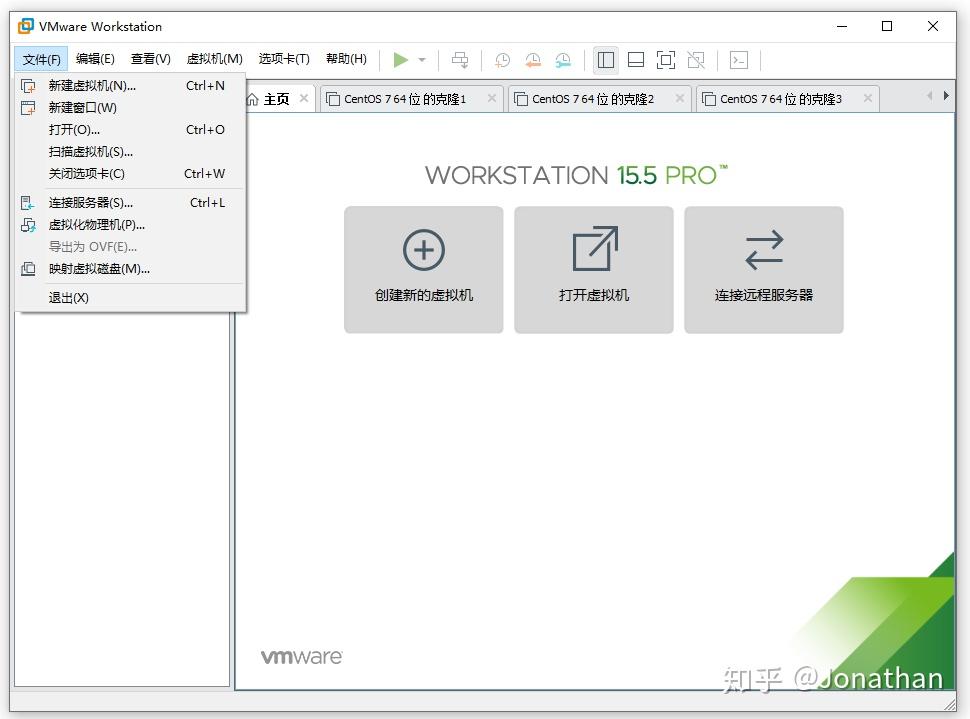Select 虚拟化物理机(P)... menu entry
Image resolution: width=970 pixels, height=719 pixels.
131,225
